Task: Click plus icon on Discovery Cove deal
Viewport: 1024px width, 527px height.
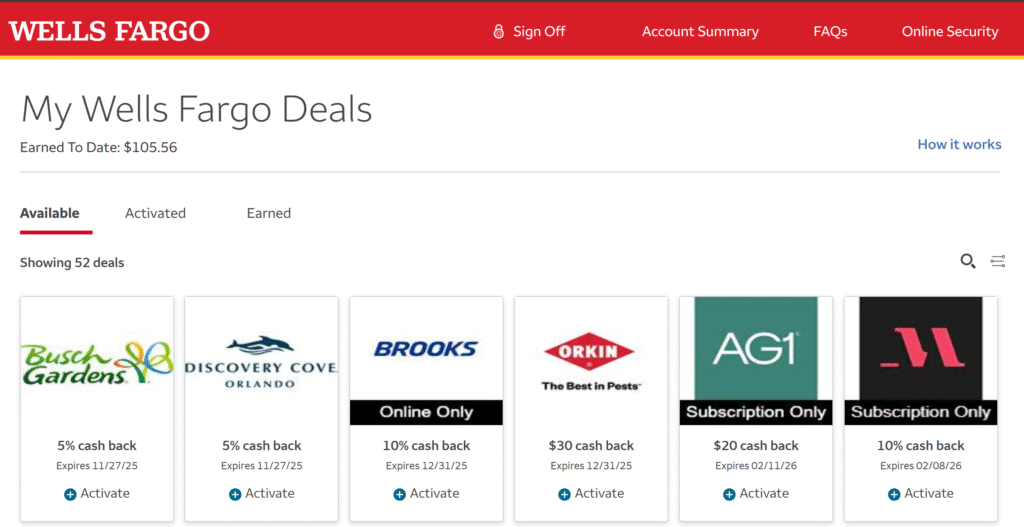Action: pos(235,494)
